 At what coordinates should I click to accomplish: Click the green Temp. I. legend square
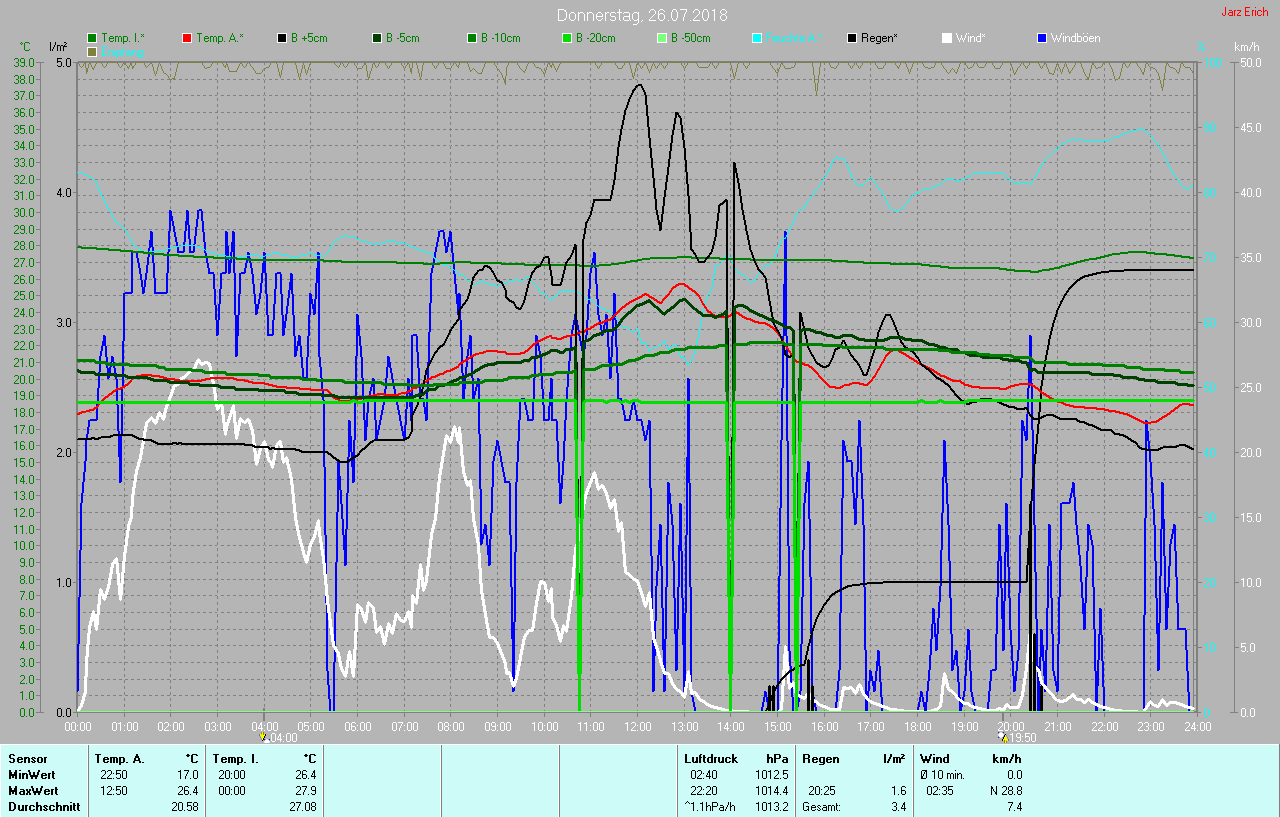(93, 38)
